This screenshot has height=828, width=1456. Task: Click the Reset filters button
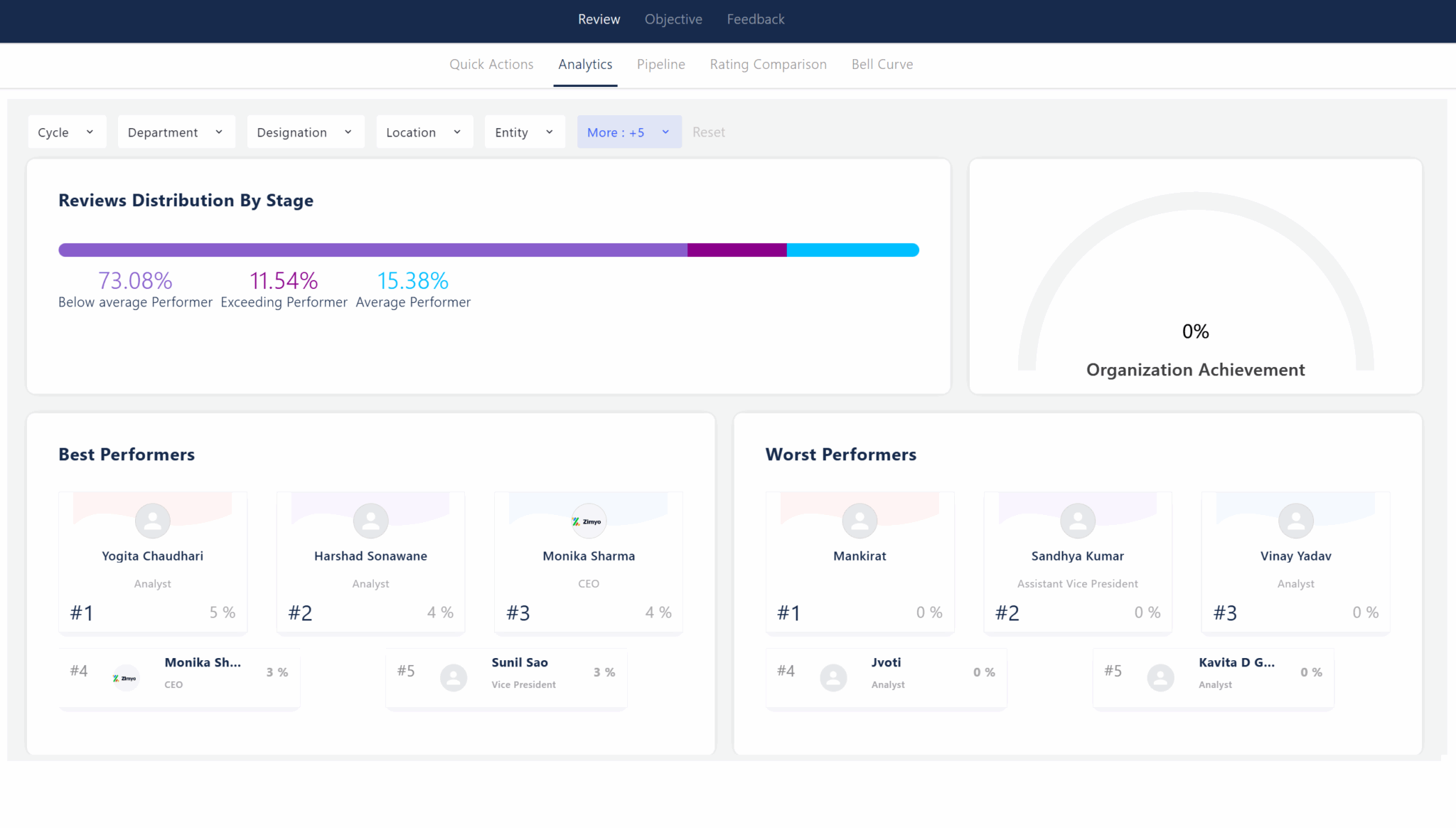pos(708,132)
